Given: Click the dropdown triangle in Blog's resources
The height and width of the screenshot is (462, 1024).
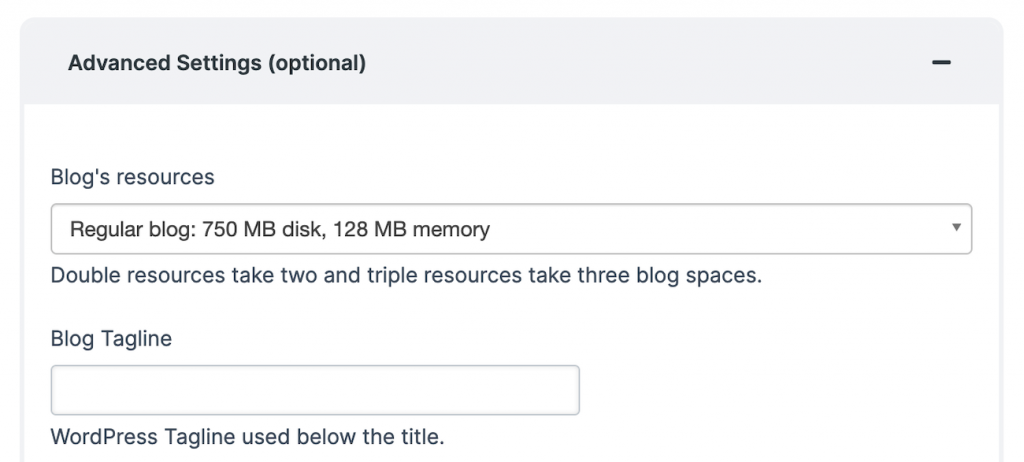Looking at the screenshot, I should 956,227.
